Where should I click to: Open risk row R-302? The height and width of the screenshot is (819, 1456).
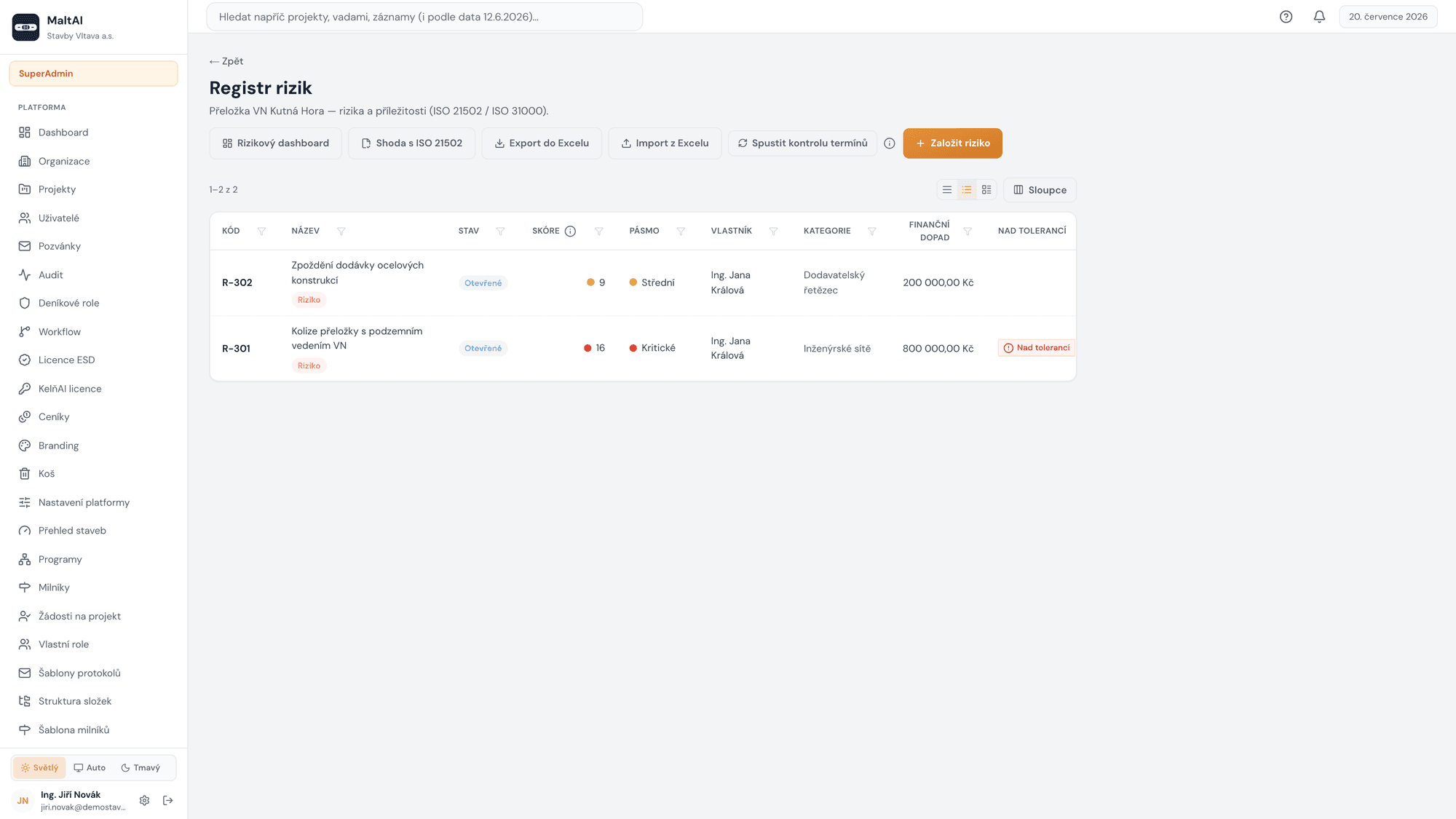coord(643,282)
